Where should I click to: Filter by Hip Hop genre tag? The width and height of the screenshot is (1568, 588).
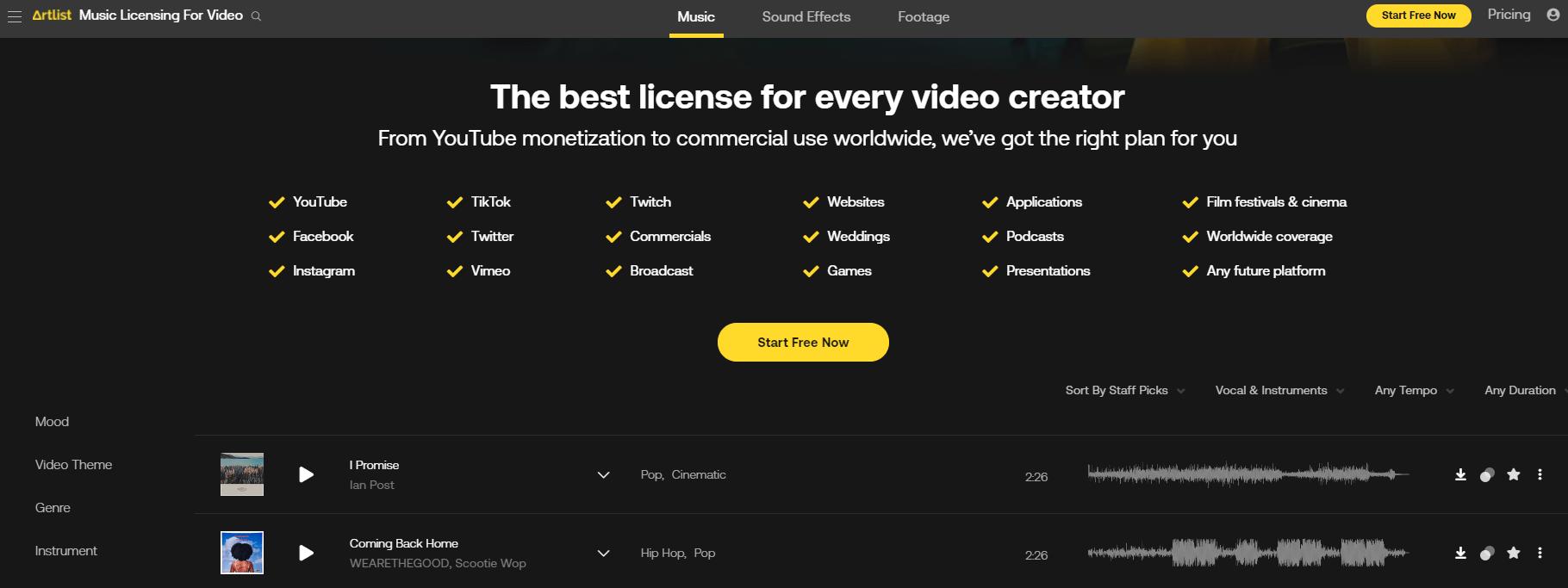[x=662, y=553]
